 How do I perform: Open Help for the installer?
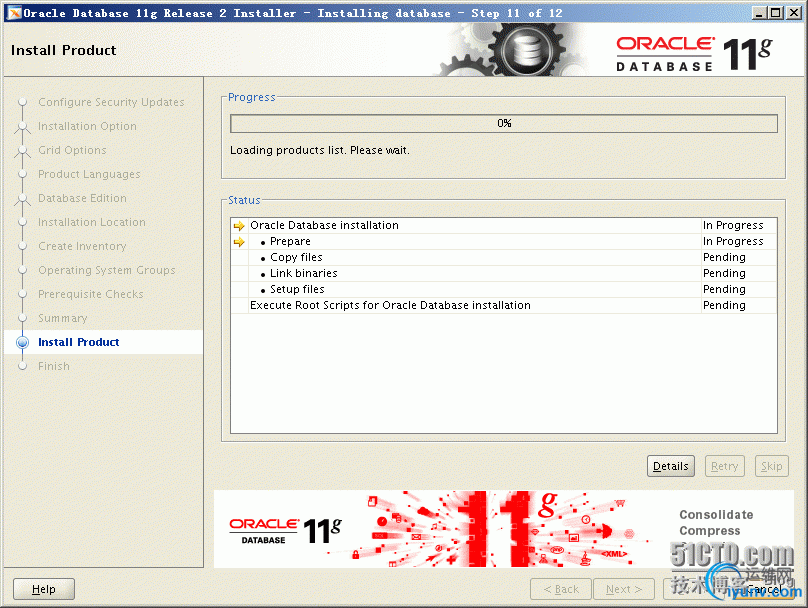(44, 589)
